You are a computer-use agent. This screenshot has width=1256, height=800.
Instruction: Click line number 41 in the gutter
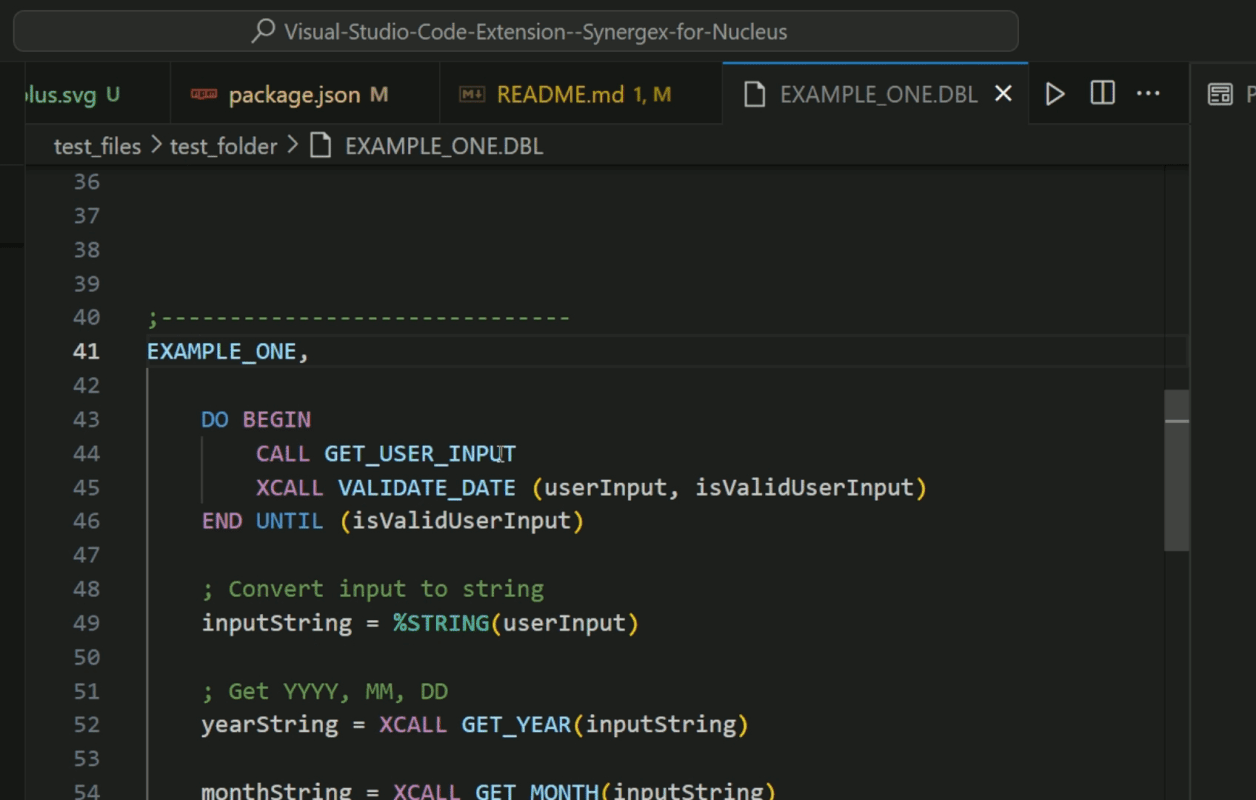(x=86, y=351)
